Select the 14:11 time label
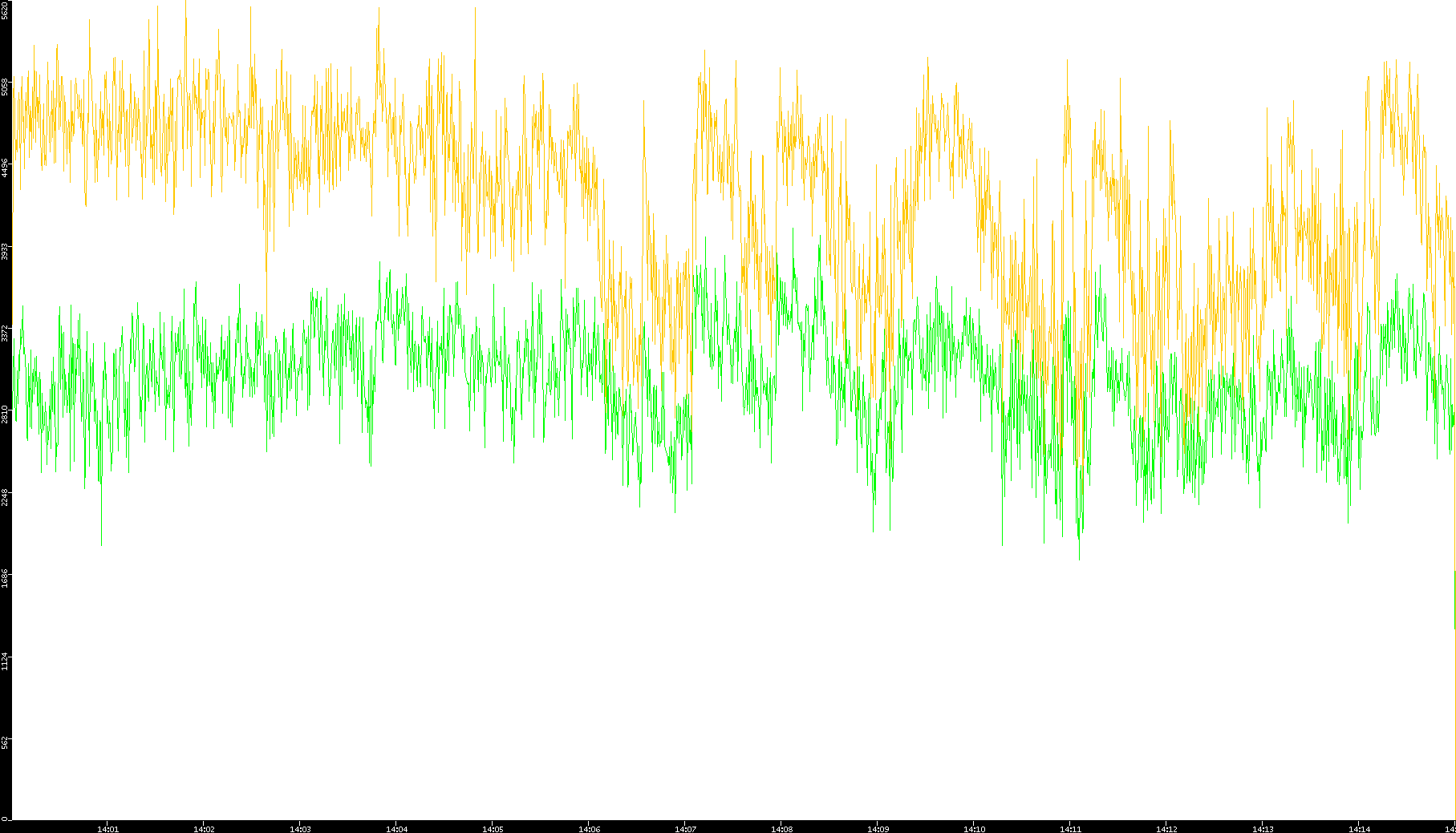The image size is (1456, 833). pyautogui.click(x=1070, y=829)
